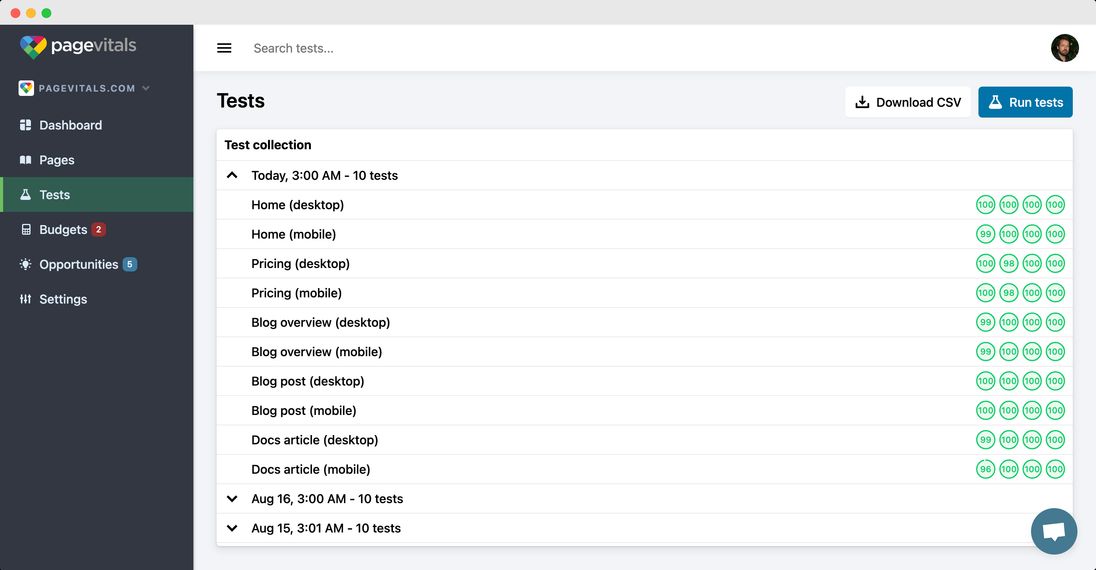Viewport: 1096px width, 570px height.
Task: Go to the Tests menu item
Action: click(x=55, y=195)
